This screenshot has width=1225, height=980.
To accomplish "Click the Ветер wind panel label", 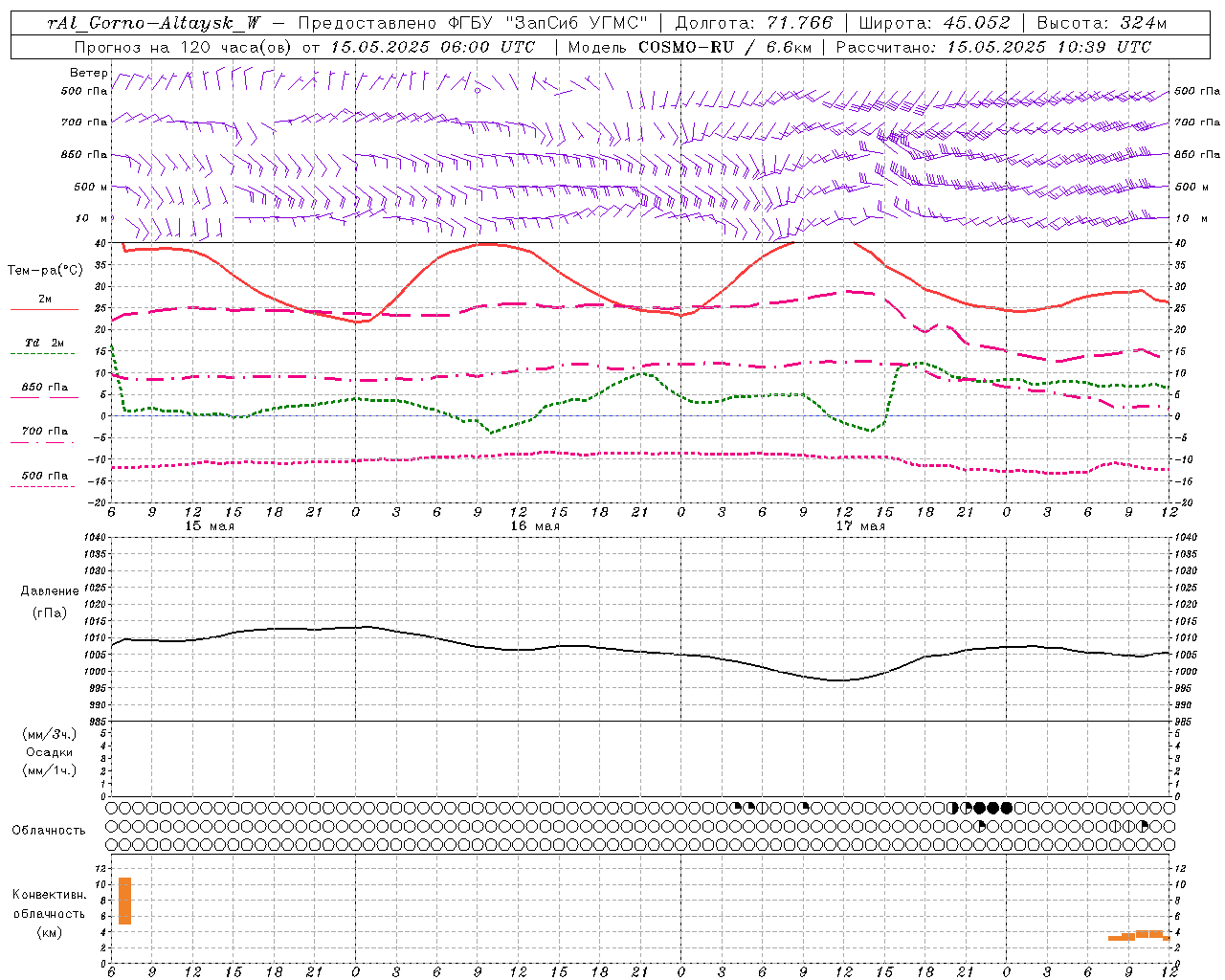I will (x=89, y=73).
